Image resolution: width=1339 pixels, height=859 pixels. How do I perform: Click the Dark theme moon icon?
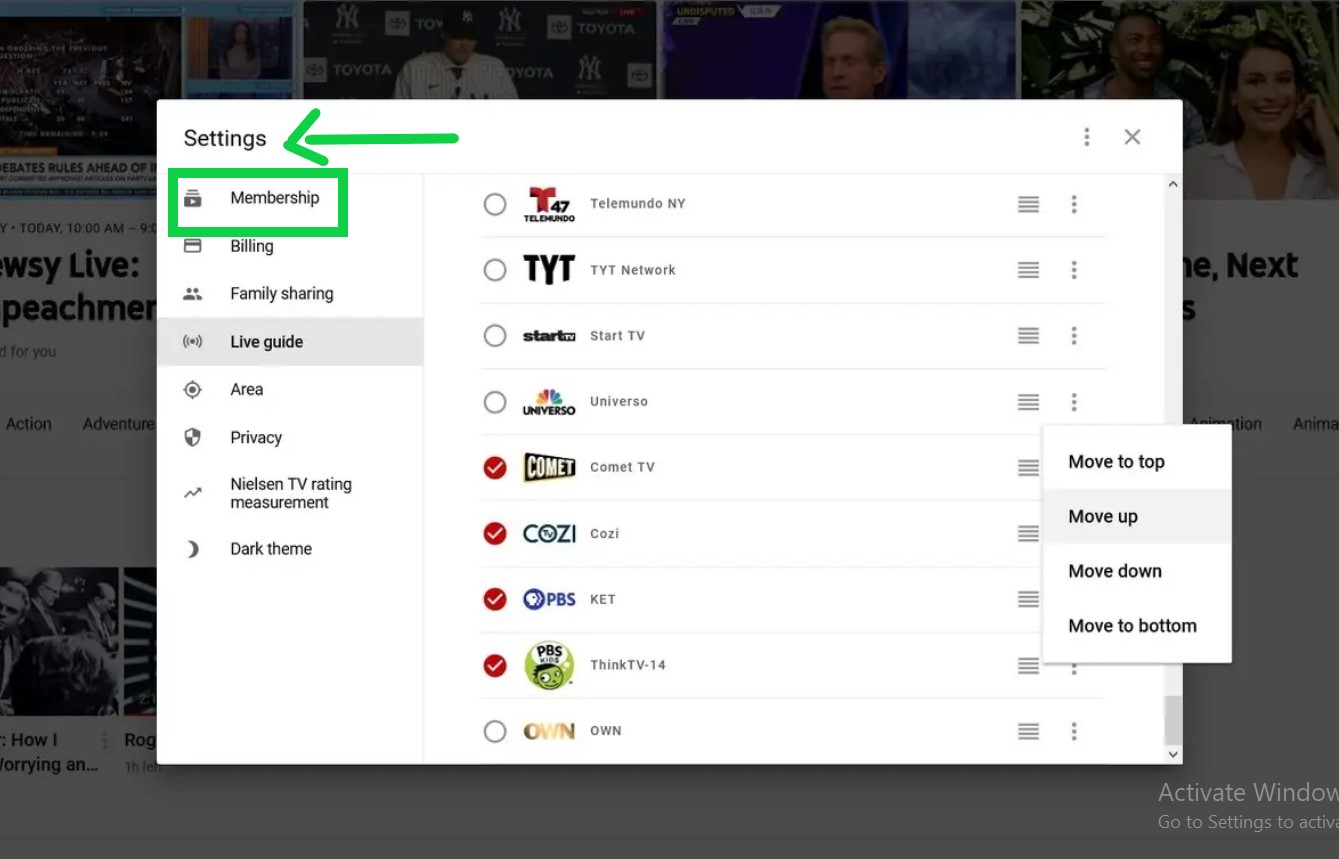193,549
